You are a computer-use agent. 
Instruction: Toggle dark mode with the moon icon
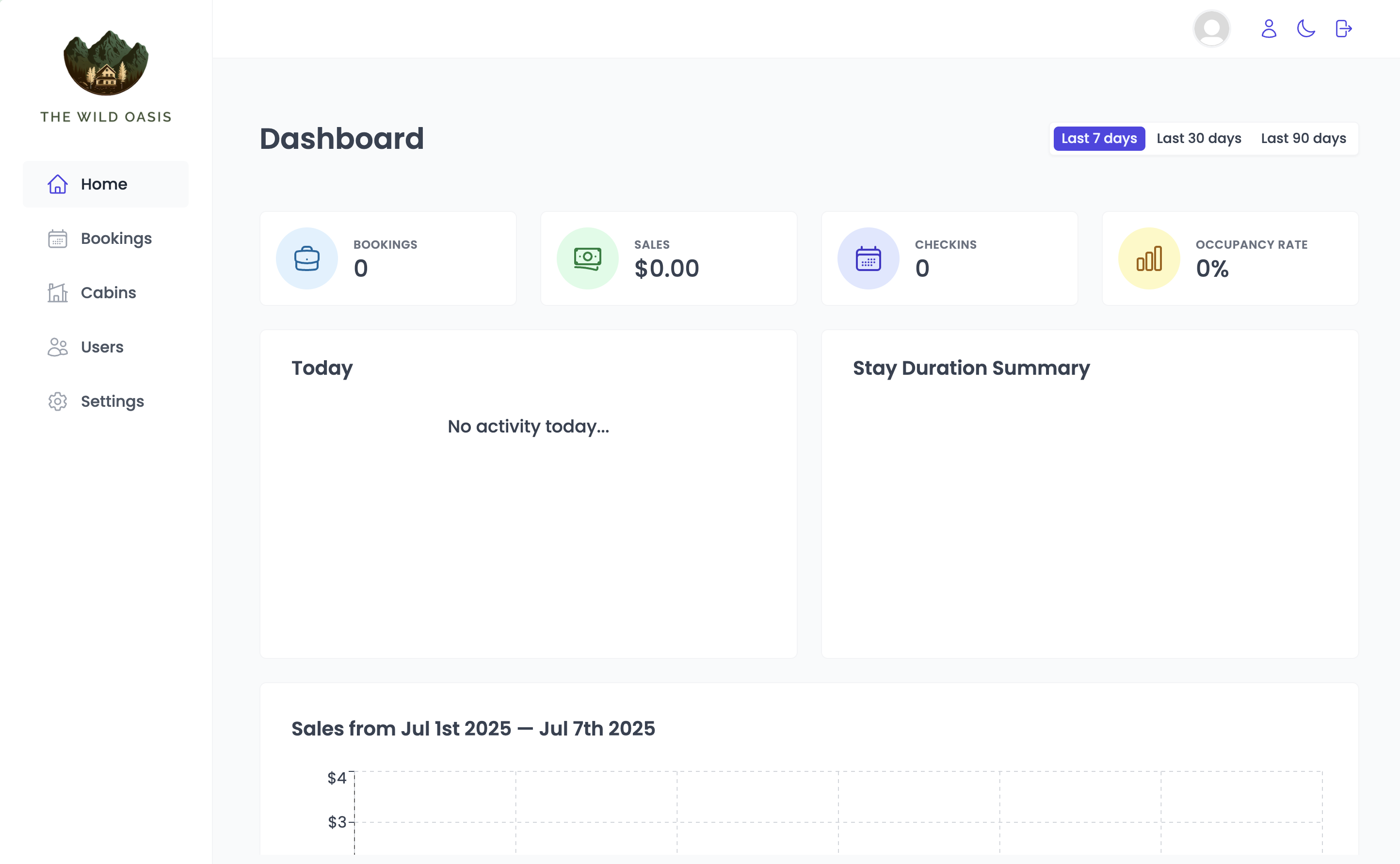pos(1306,29)
